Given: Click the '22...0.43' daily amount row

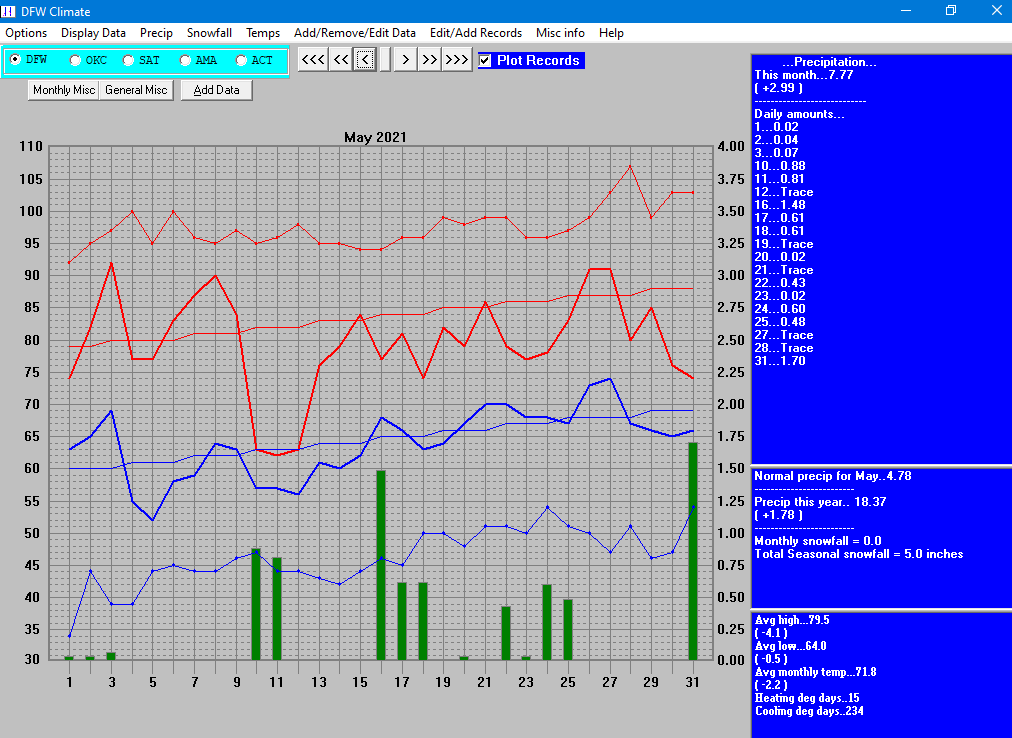Looking at the screenshot, I should 780,283.
